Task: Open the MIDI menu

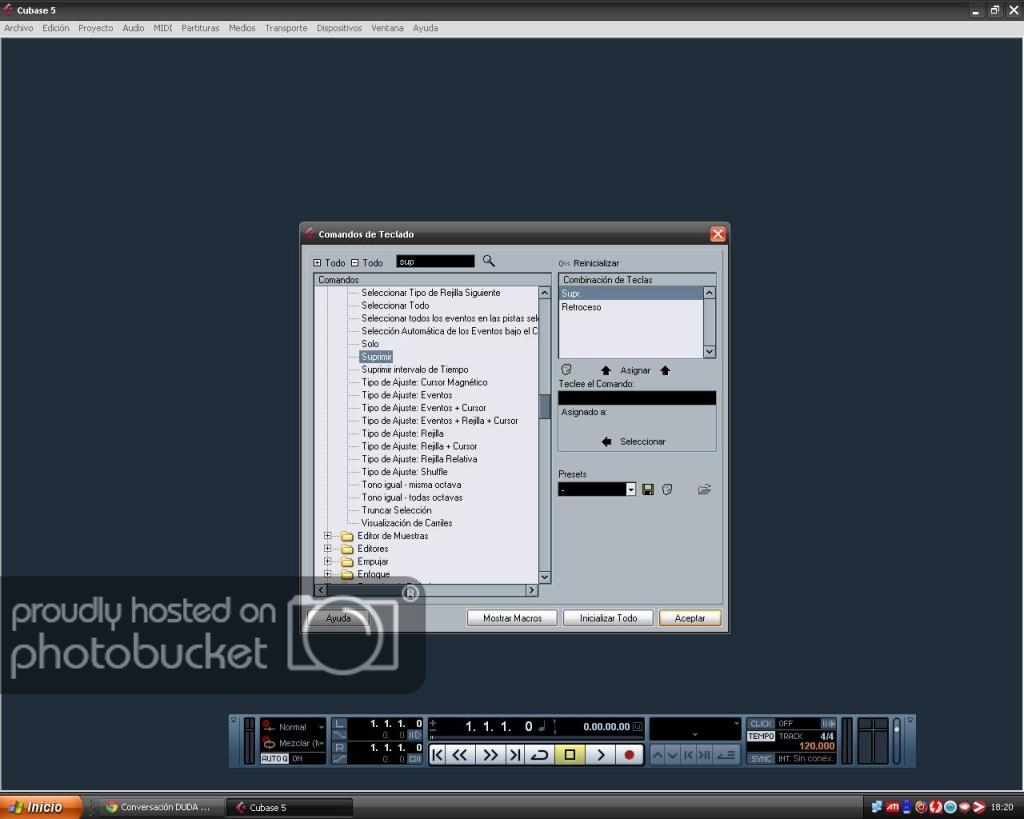Action: click(x=163, y=28)
